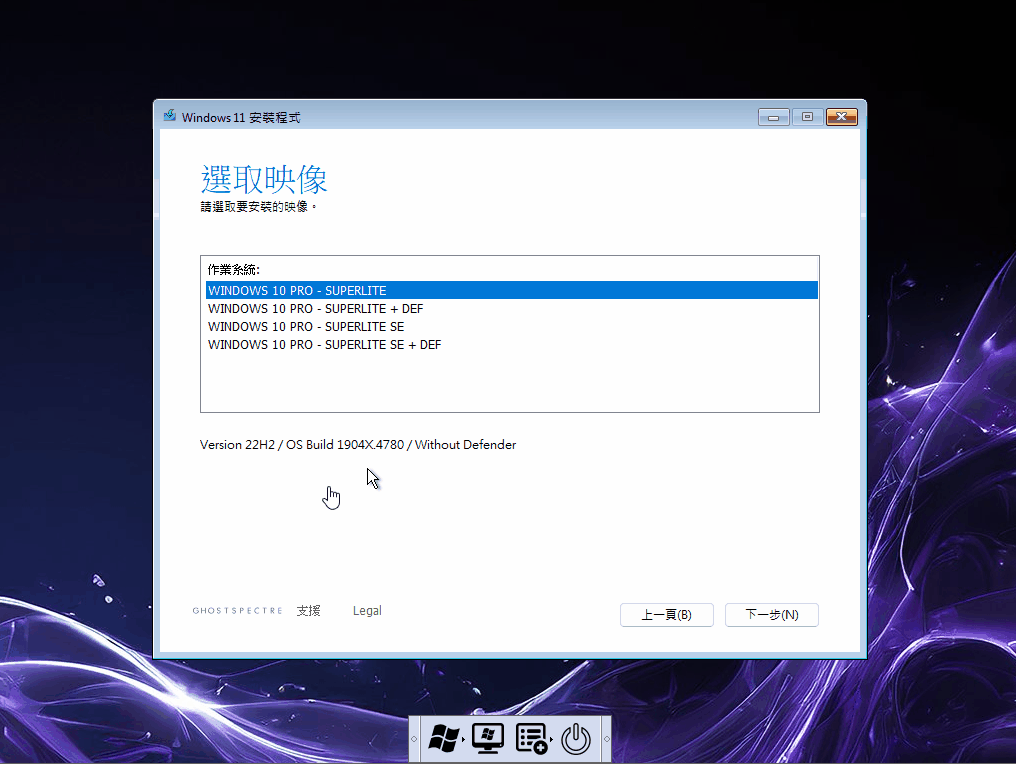Go back with the 上一頁(B) button
Viewport: 1016px width, 764px height.
click(x=666, y=615)
